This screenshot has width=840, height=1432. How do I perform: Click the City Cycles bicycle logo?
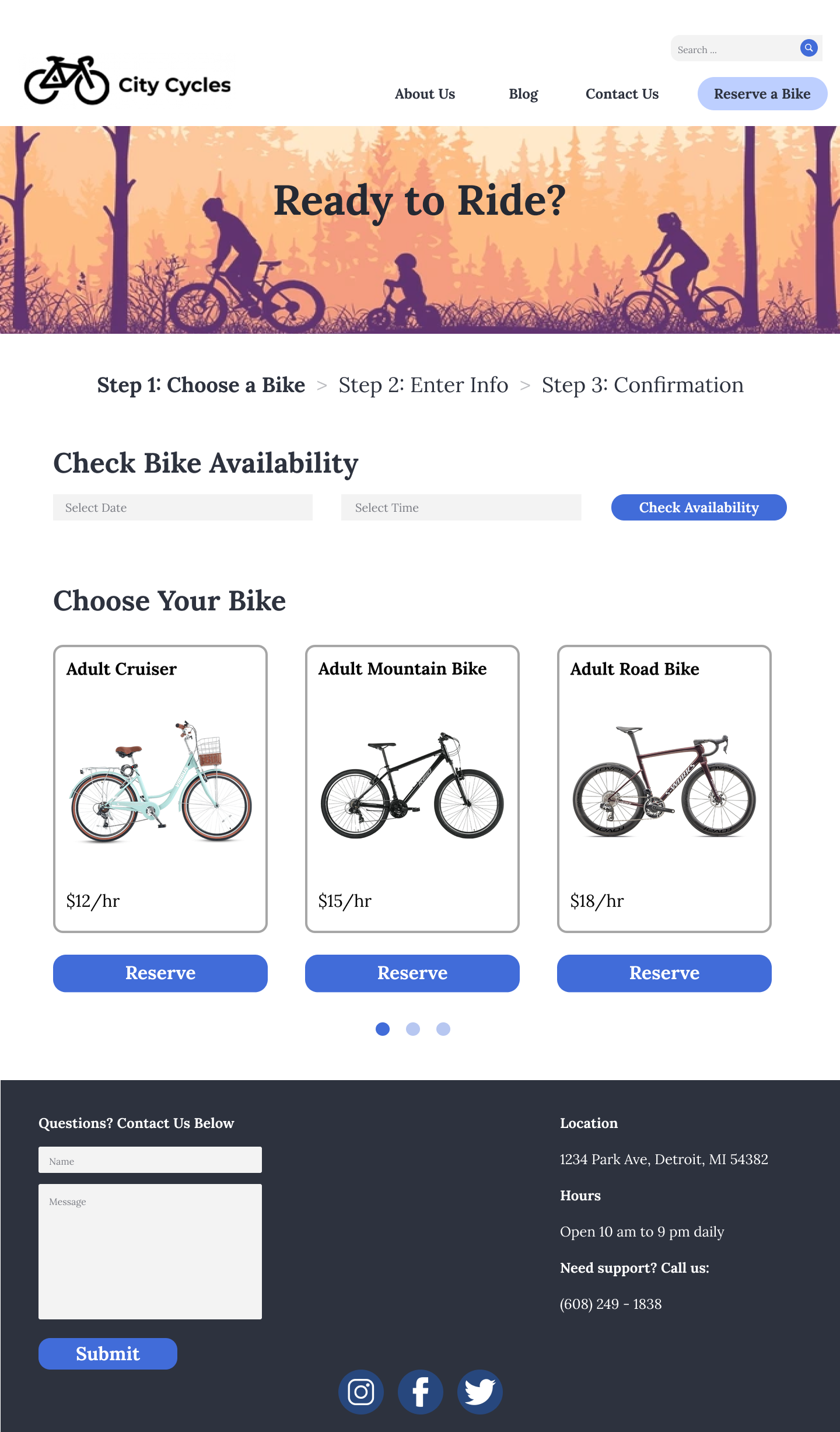(67, 81)
